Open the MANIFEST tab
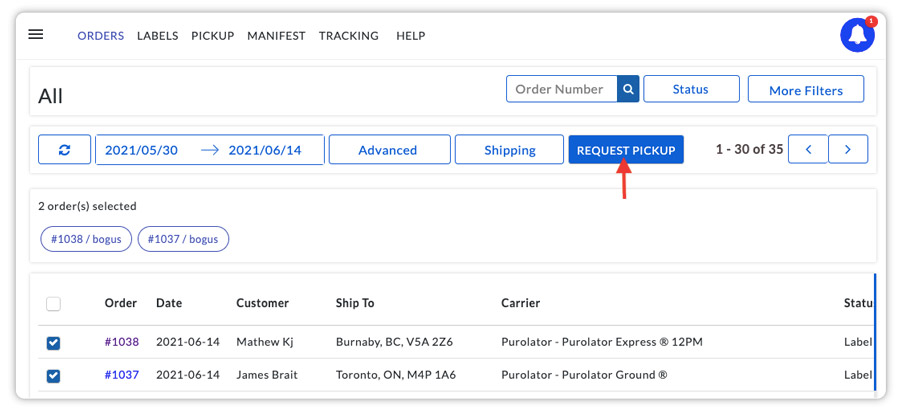Image resolution: width=900 pixels, height=412 pixels. [x=276, y=36]
